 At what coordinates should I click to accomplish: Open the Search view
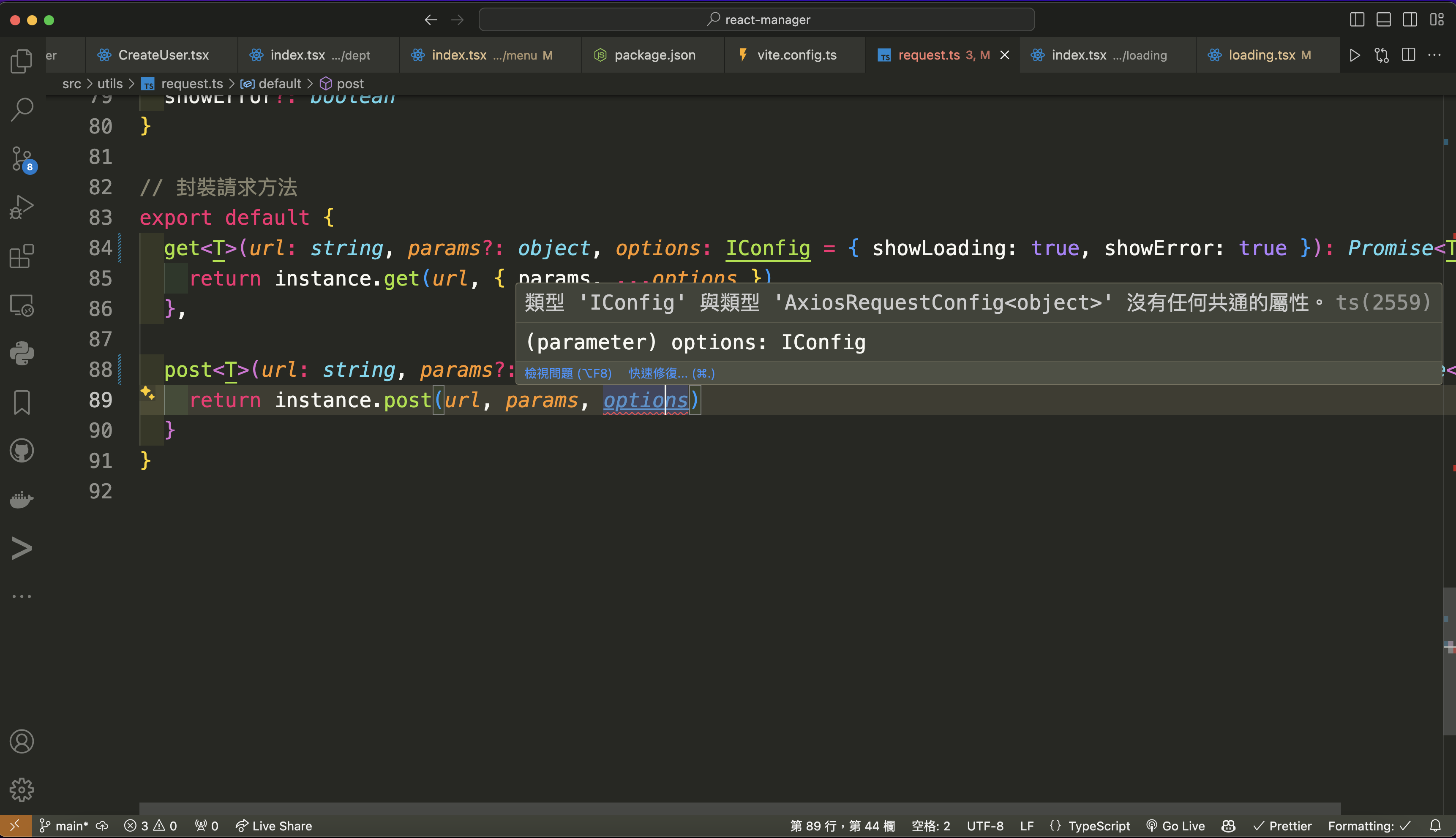pos(22,109)
